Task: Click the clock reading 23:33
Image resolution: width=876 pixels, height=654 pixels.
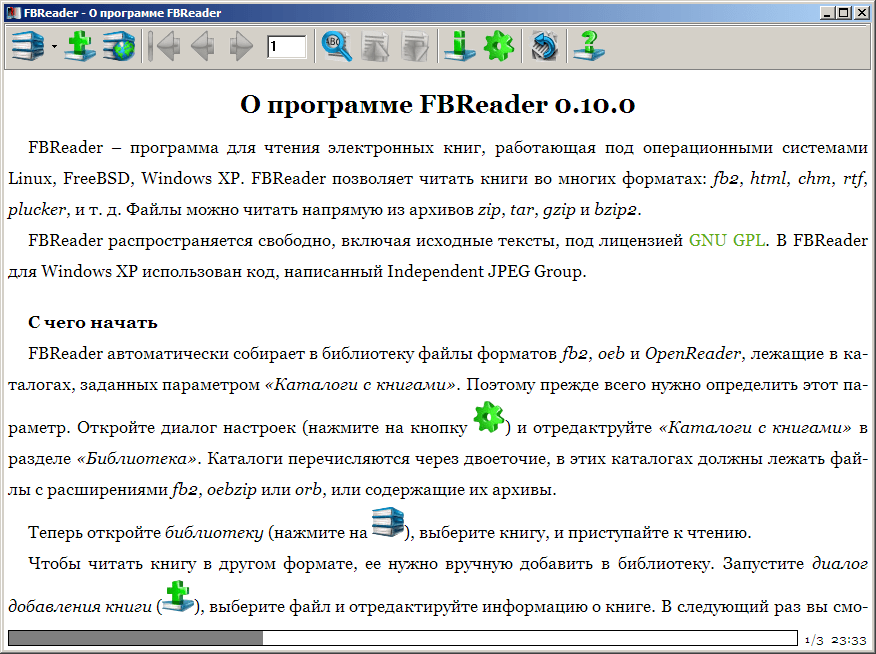Action: point(849,640)
